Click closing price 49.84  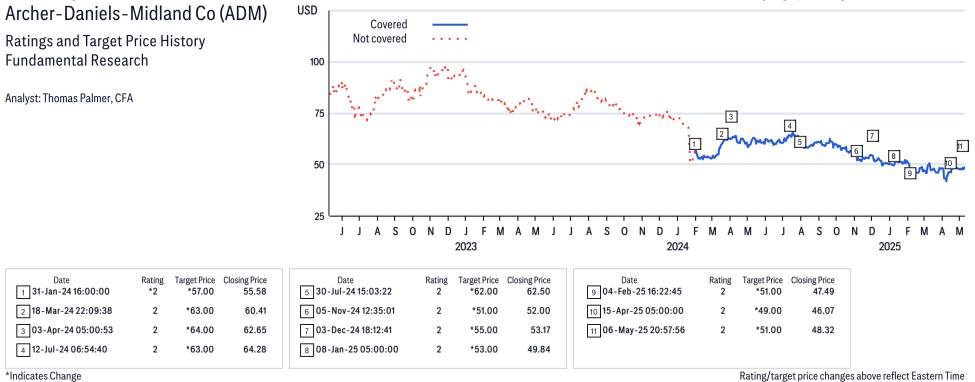(x=538, y=349)
